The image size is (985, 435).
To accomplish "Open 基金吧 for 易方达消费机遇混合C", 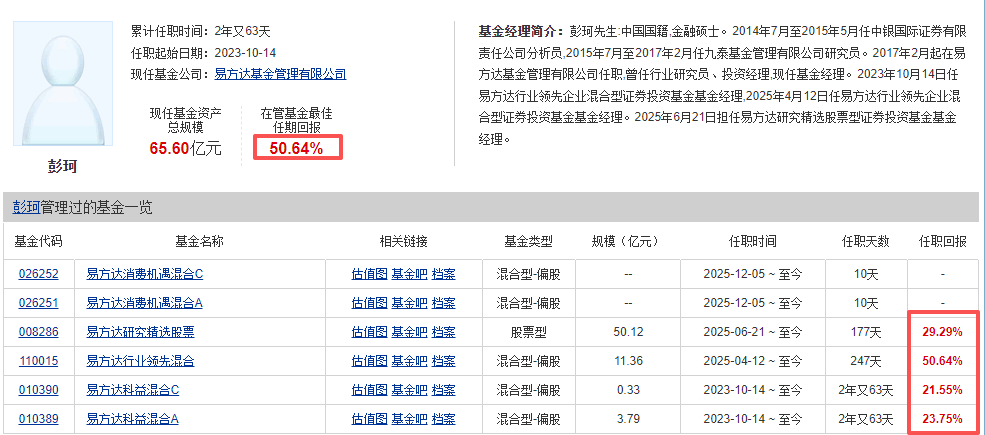I will (x=410, y=274).
